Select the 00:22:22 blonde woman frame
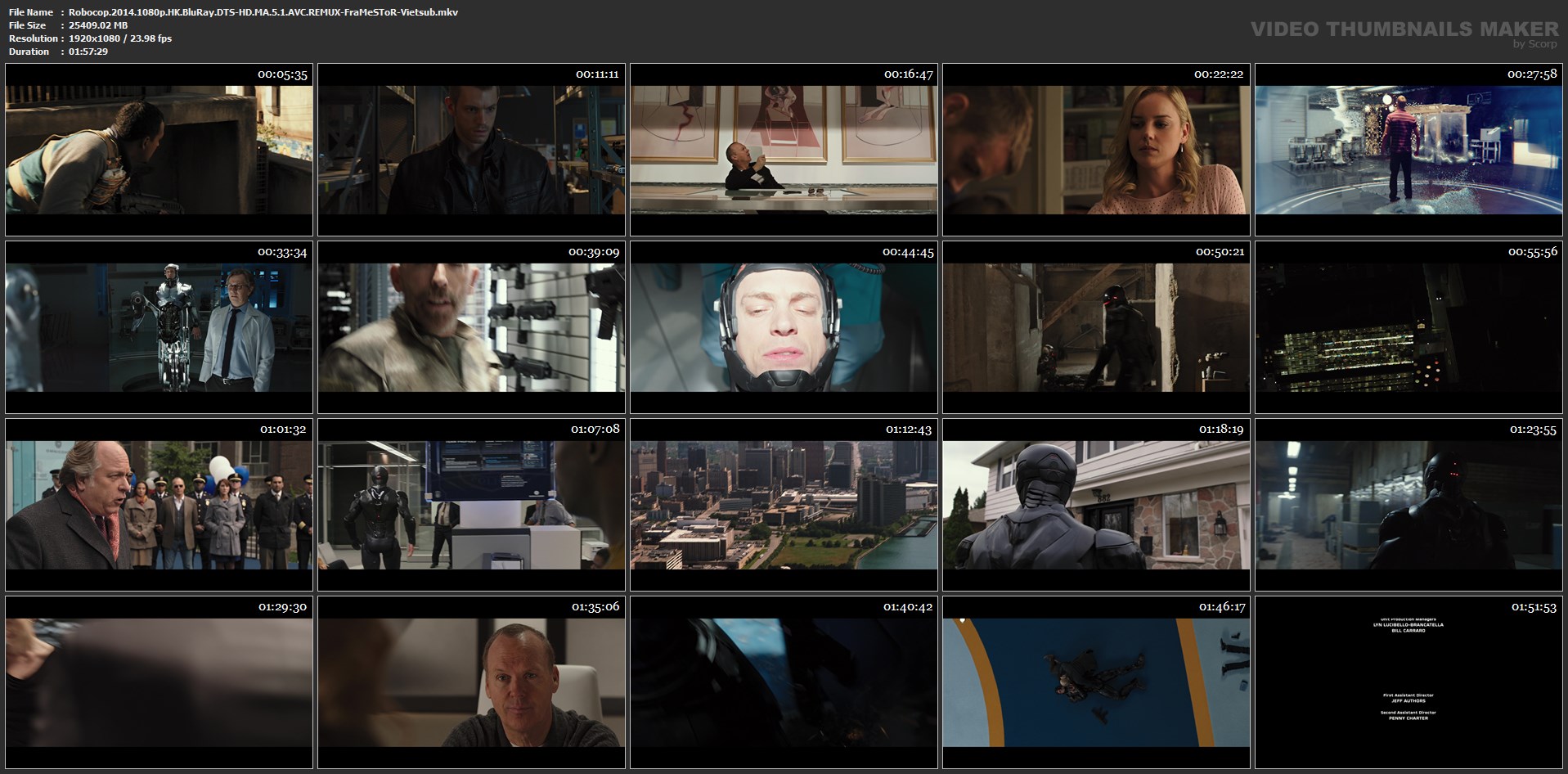The image size is (1568, 774). point(1096,150)
